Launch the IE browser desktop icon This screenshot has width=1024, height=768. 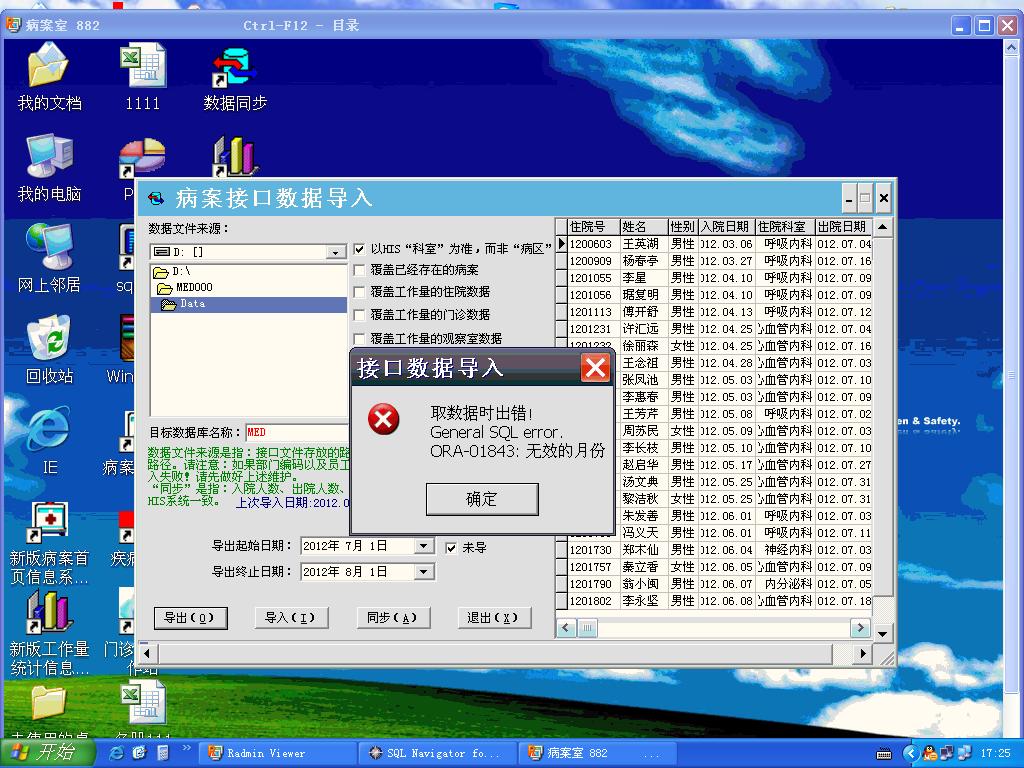click(49, 441)
